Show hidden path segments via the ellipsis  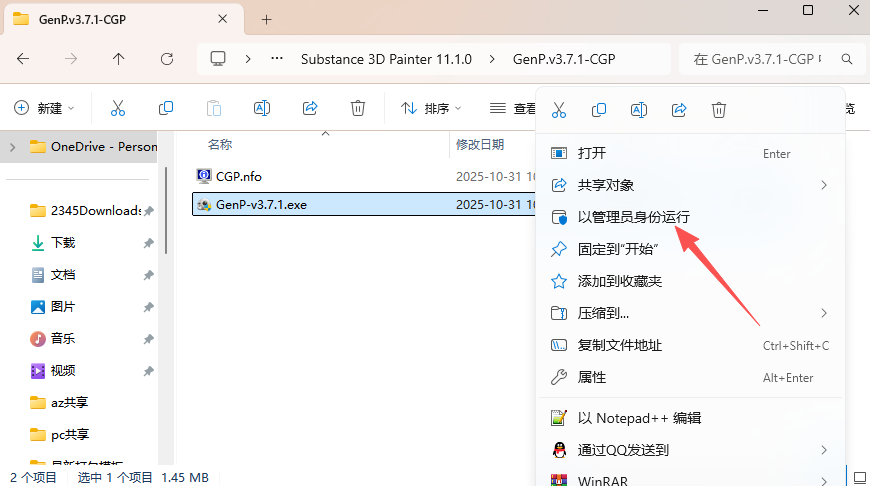tap(277, 58)
